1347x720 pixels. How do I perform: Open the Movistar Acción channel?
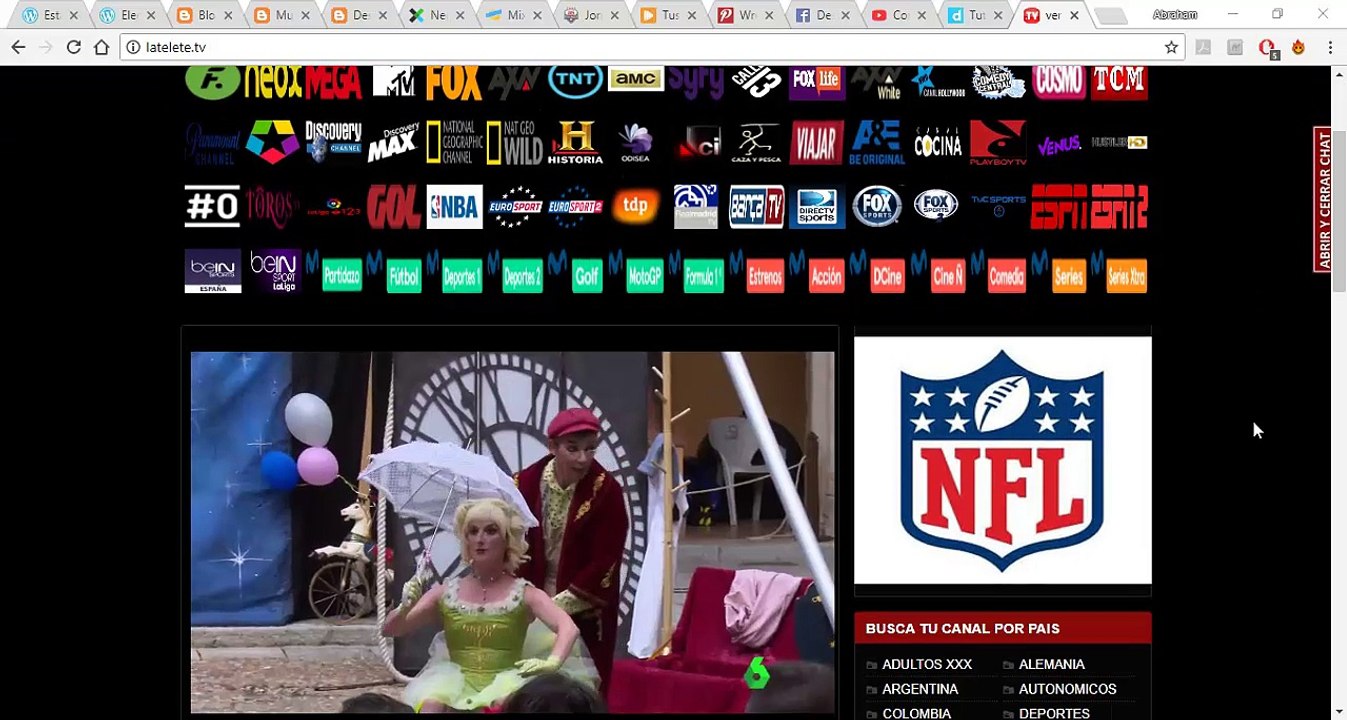click(817, 271)
